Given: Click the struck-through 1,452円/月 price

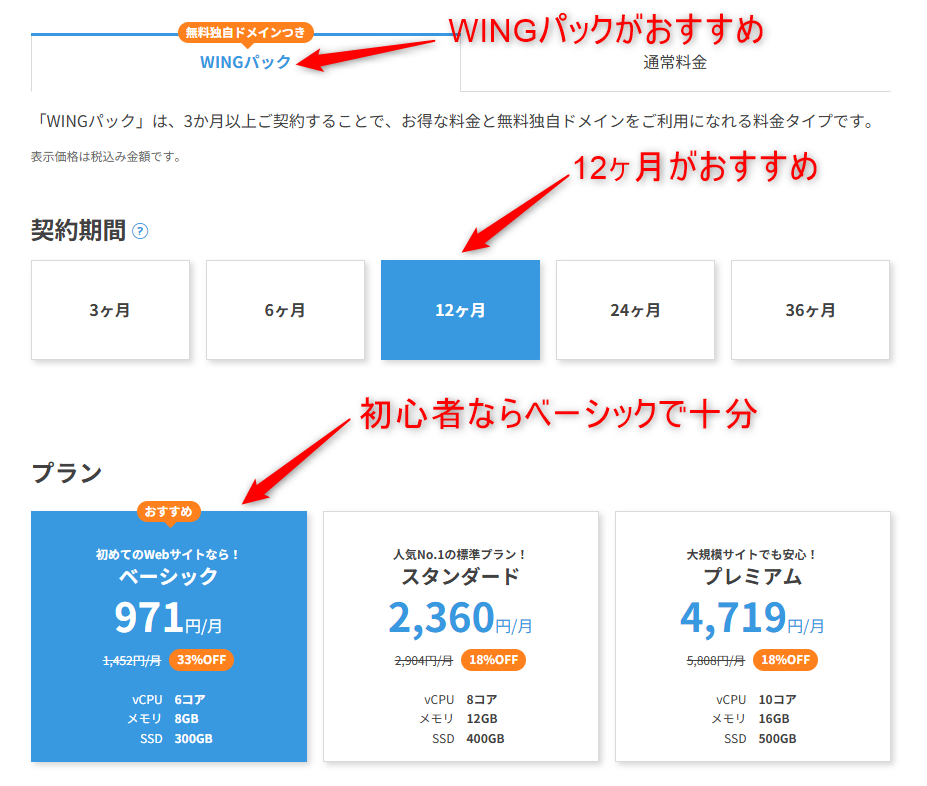Looking at the screenshot, I should 132,661.
